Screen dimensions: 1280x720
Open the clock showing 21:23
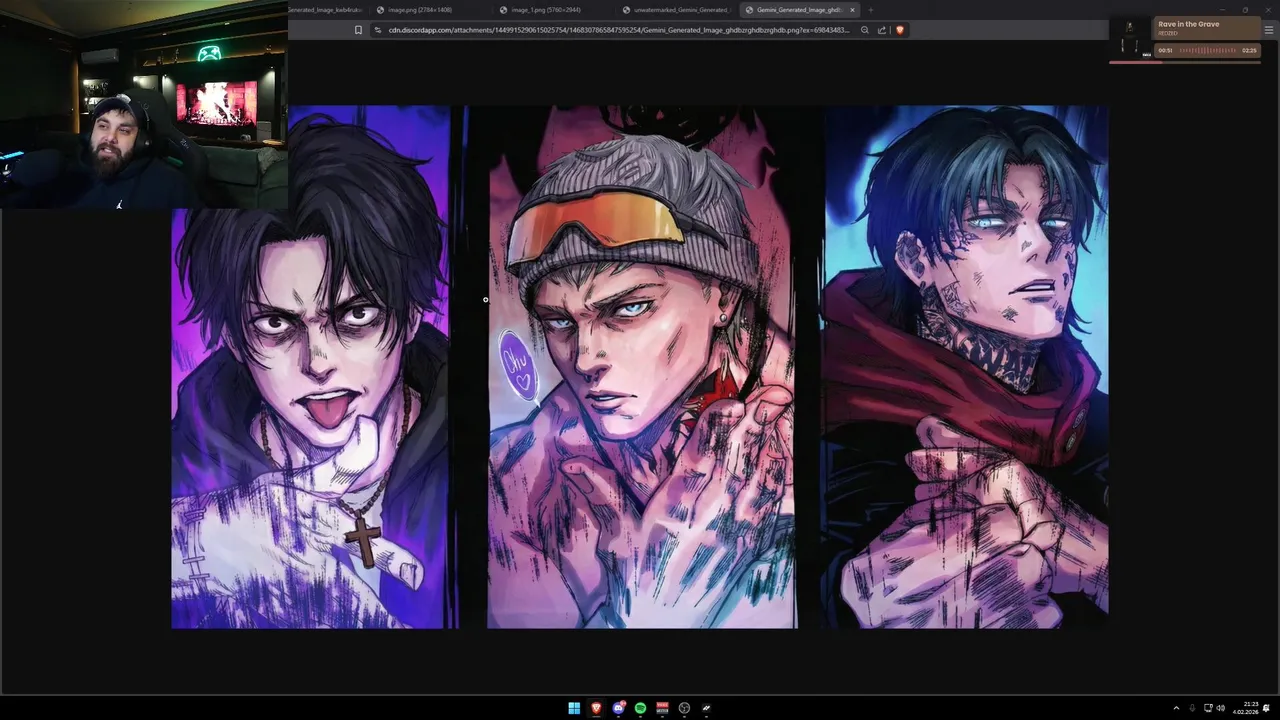click(1246, 708)
